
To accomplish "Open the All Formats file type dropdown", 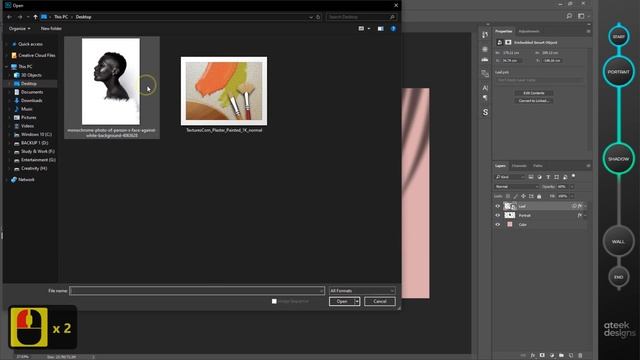I will [x=362, y=291].
